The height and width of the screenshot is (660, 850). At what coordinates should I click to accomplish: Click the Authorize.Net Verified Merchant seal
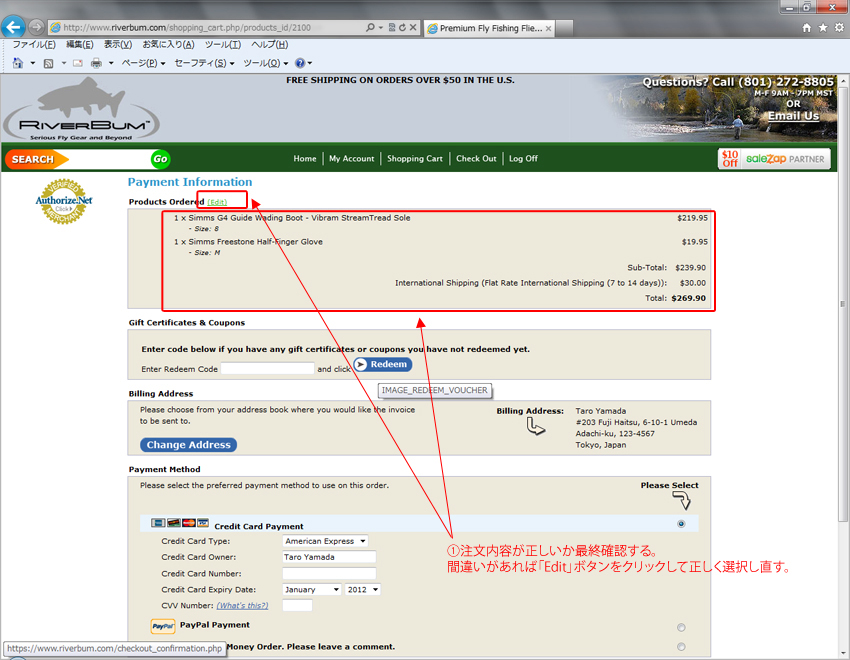(64, 201)
